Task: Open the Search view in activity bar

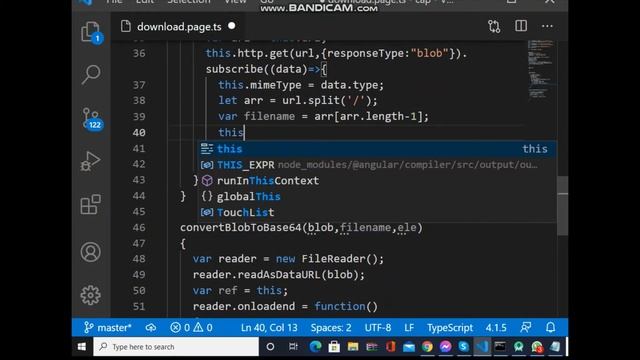Action: coord(90,75)
